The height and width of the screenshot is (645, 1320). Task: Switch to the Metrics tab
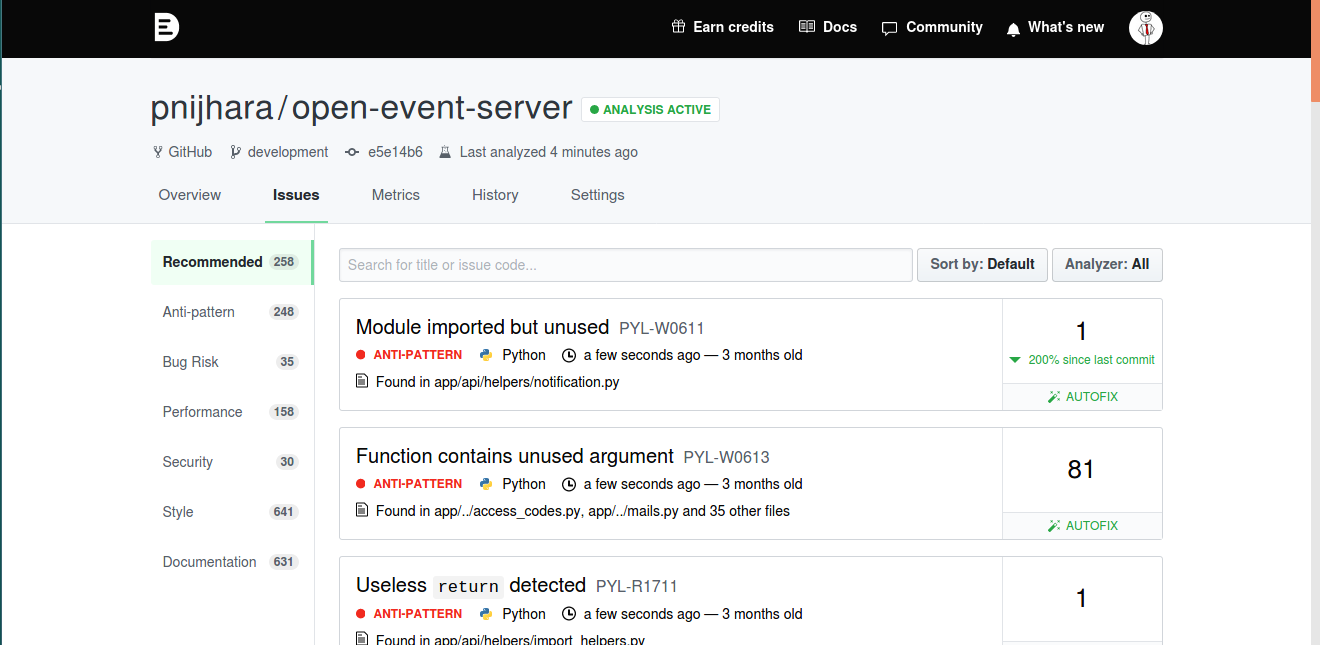coord(395,195)
